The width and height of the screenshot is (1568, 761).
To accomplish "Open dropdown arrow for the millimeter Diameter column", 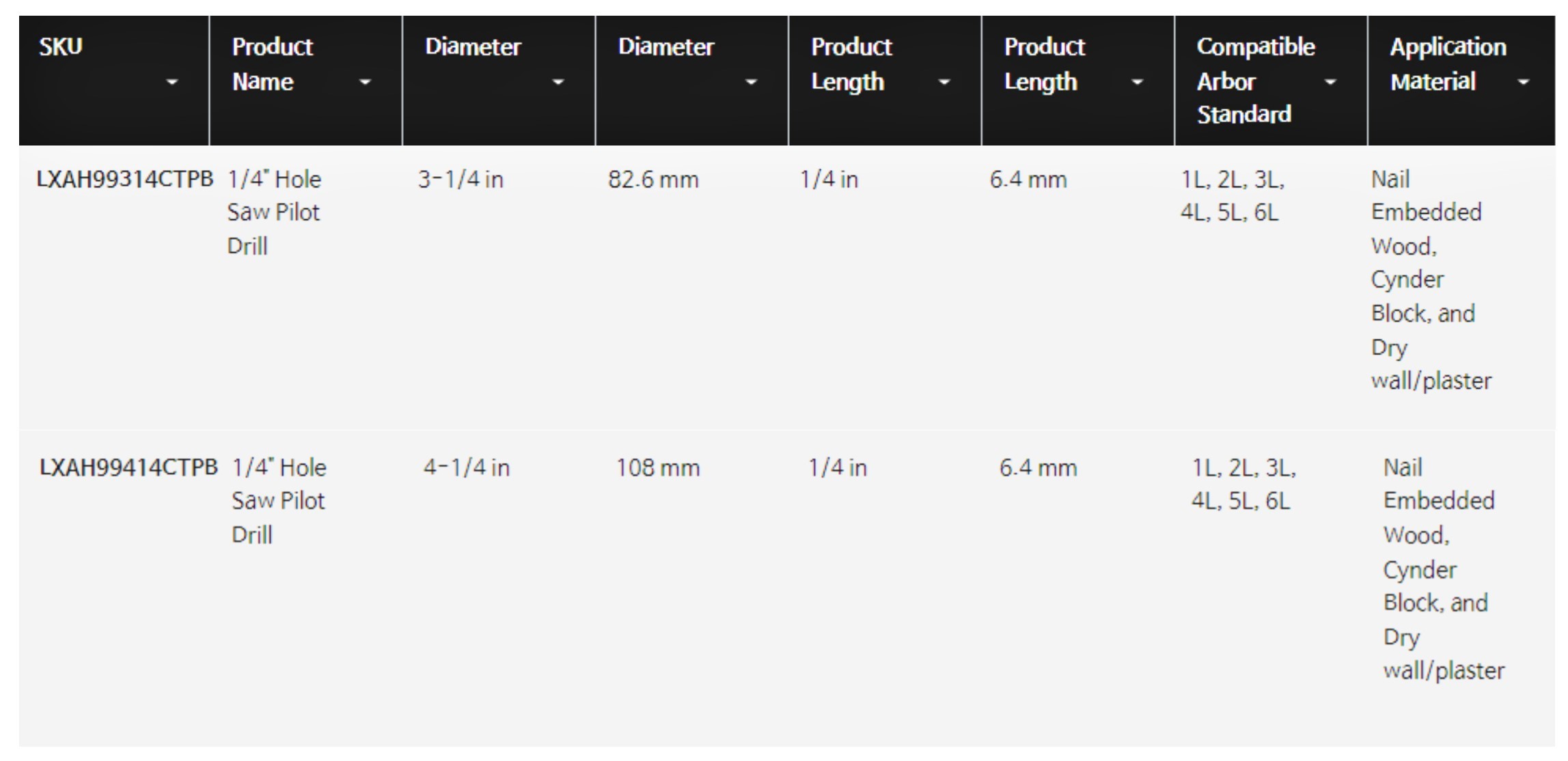I will pyautogui.click(x=751, y=83).
